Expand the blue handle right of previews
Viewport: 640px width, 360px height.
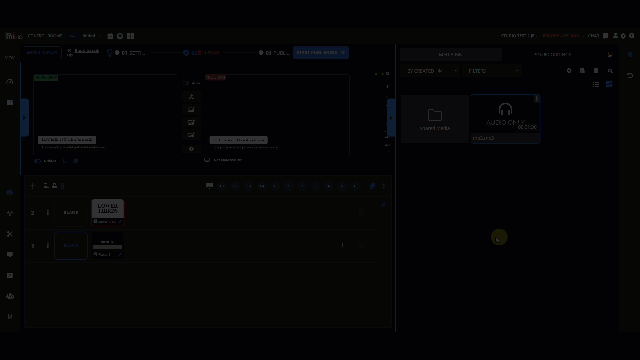coord(391,118)
